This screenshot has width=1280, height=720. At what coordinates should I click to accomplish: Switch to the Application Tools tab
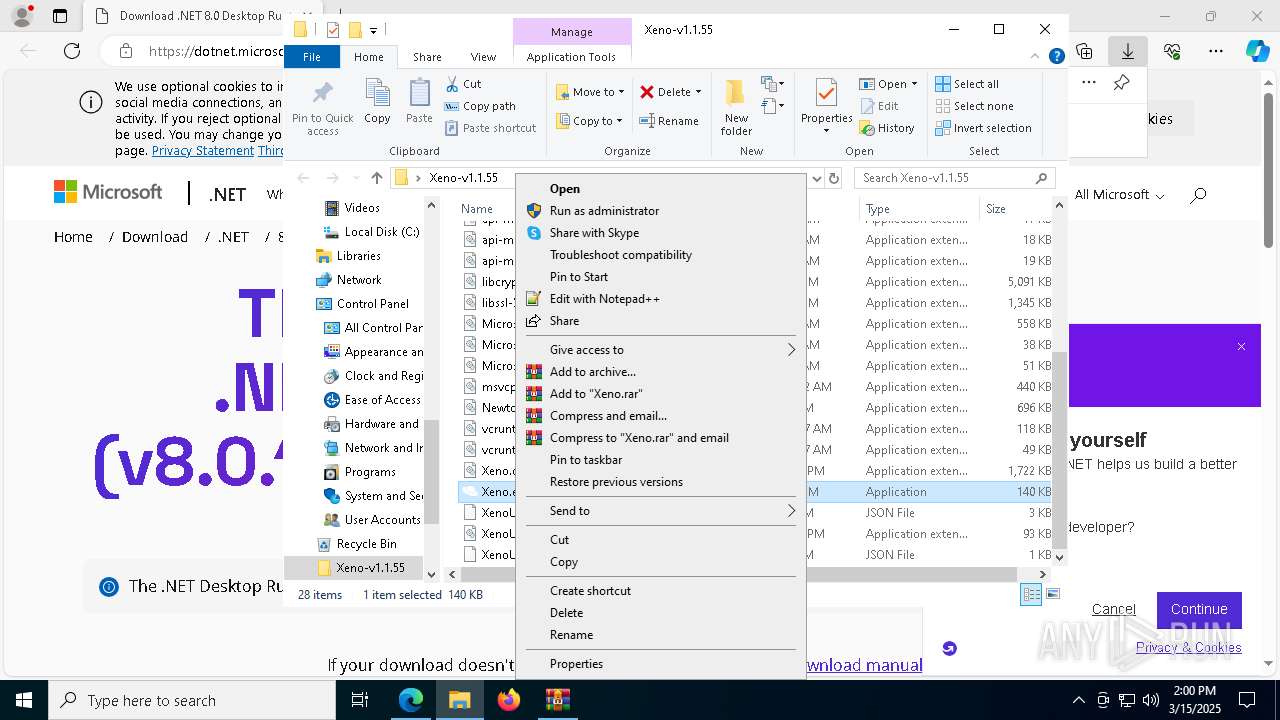(571, 57)
